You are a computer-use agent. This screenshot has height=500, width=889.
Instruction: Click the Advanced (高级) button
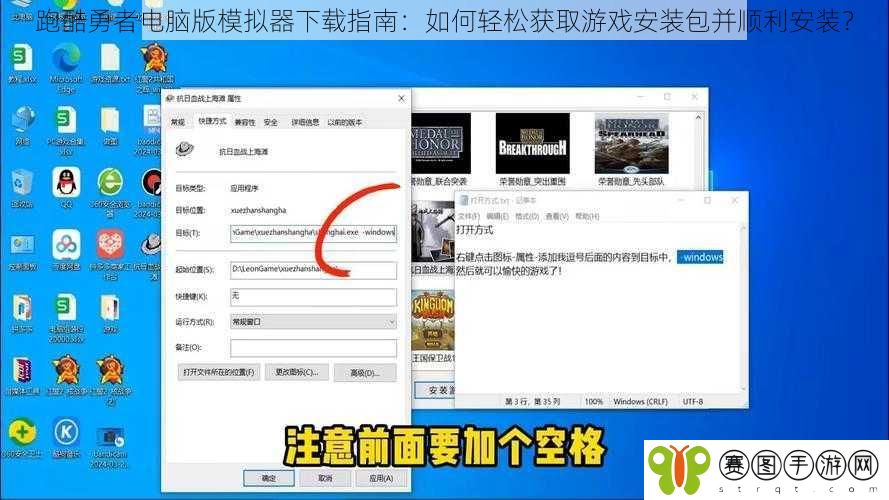[365, 372]
